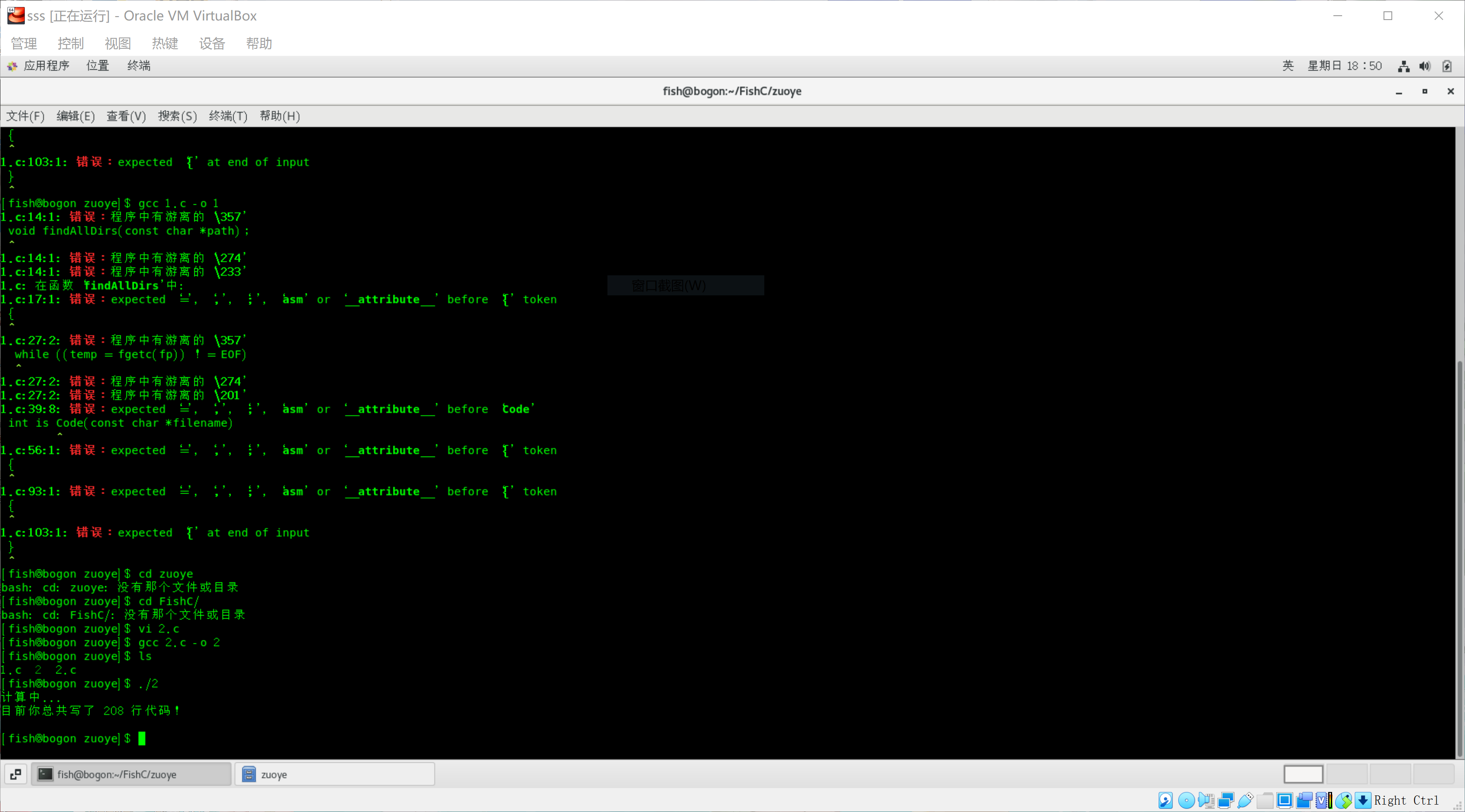Expand the 英 input method indicator
Screen dimensions: 1465x812
[1288, 65]
